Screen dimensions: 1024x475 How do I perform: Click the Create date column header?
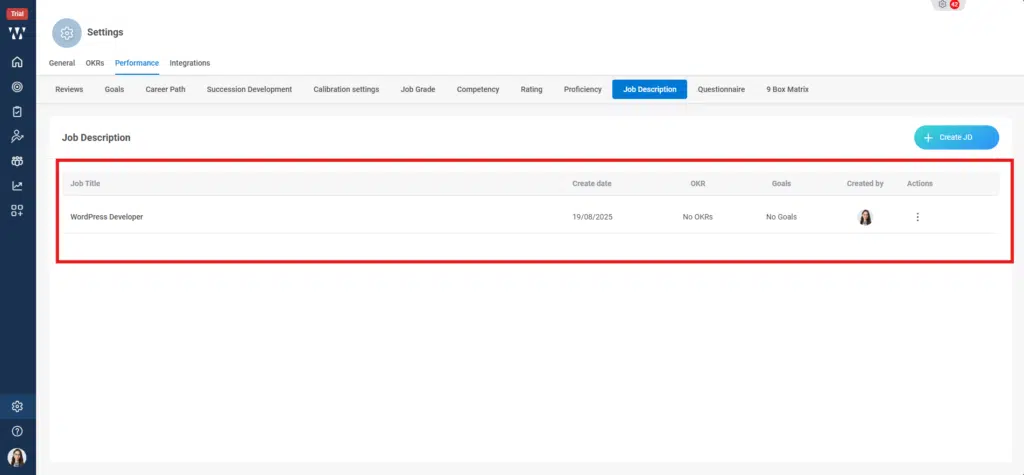tap(592, 184)
